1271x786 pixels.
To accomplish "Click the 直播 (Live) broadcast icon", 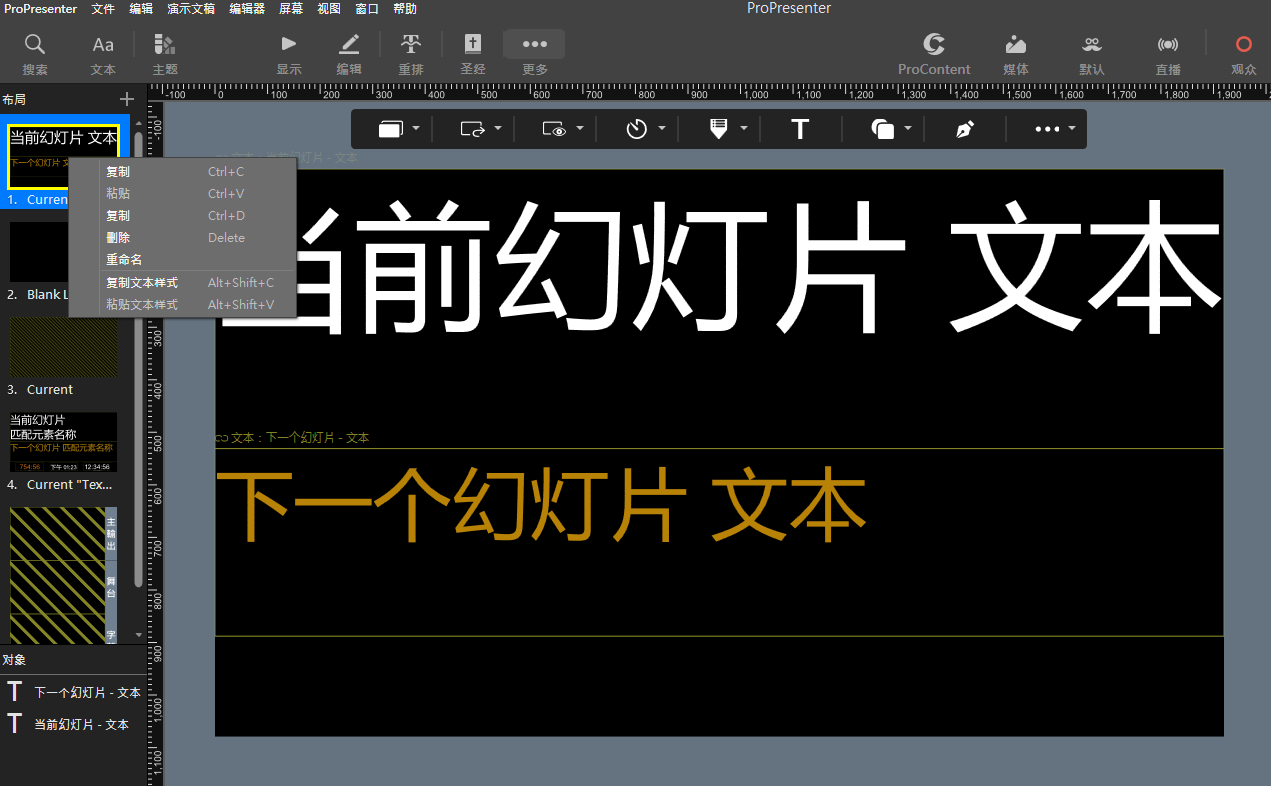I will pos(1167,53).
